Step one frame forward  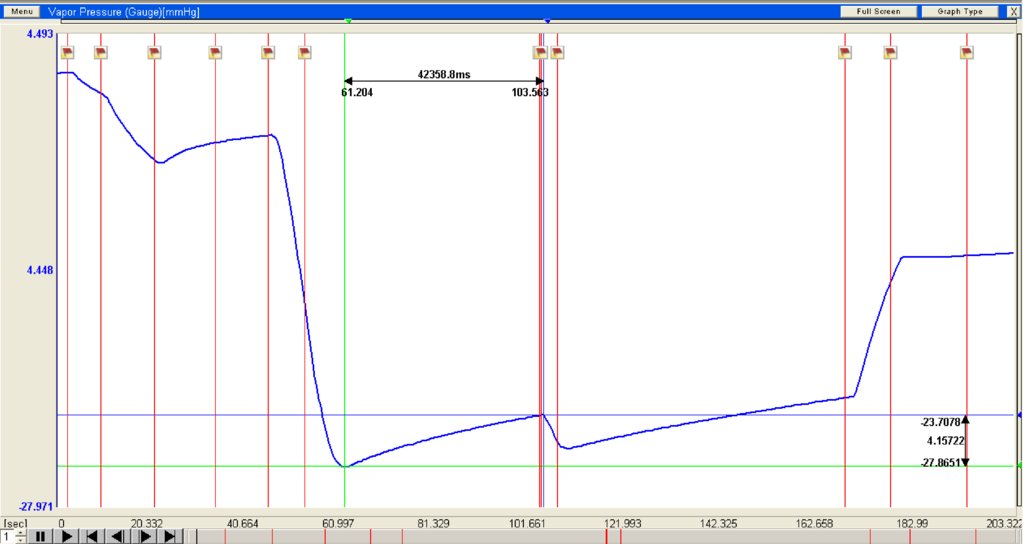(145, 537)
